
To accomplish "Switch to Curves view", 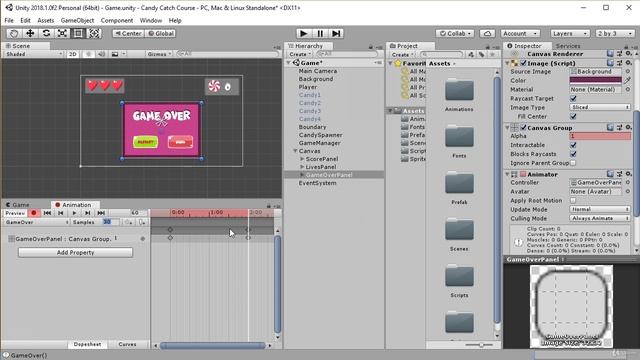I will pos(127,344).
